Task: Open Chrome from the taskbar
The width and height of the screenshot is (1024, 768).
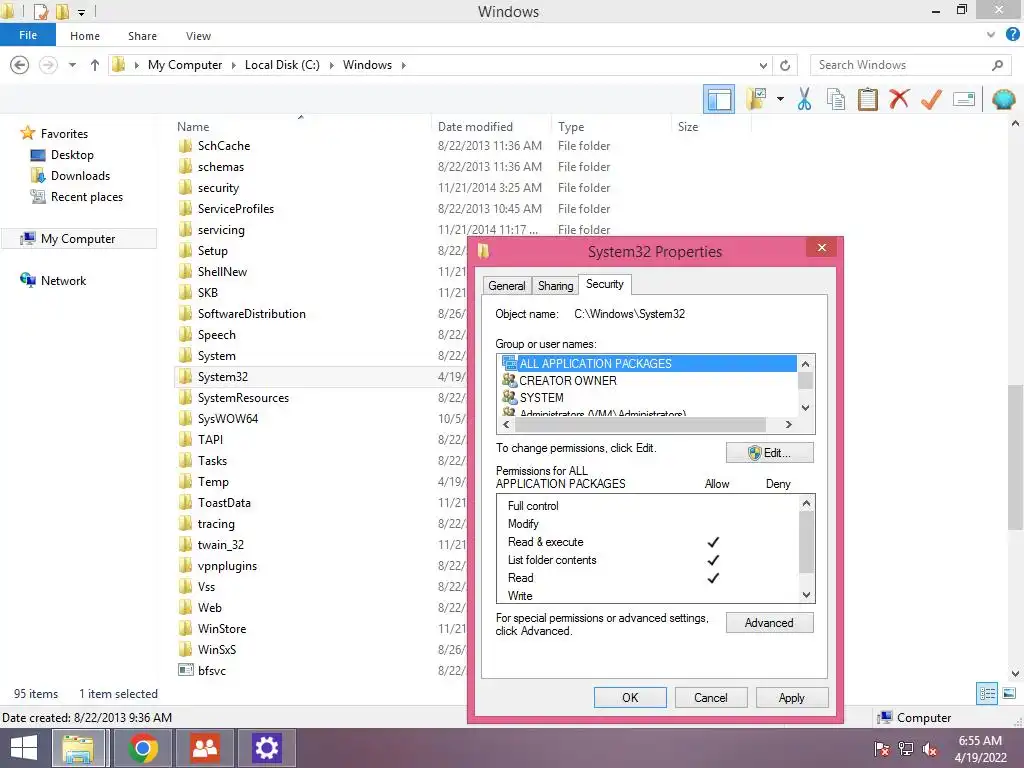Action: (x=143, y=748)
